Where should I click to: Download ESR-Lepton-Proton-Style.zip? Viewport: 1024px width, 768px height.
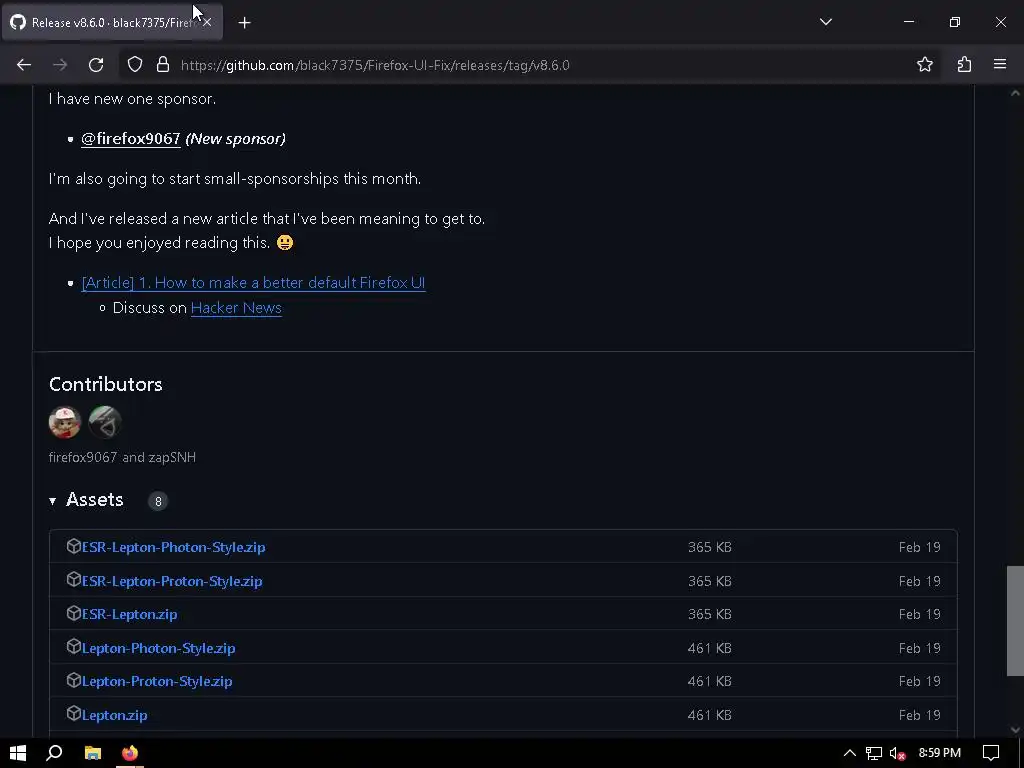[172, 581]
